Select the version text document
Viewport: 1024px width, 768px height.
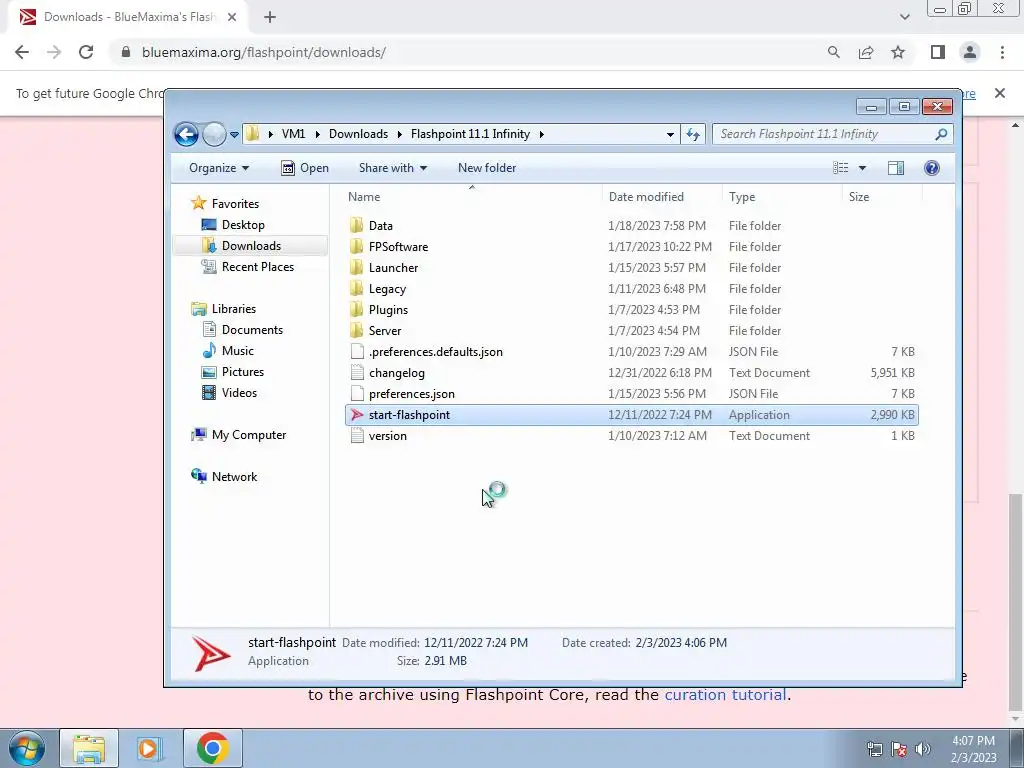[x=387, y=436]
